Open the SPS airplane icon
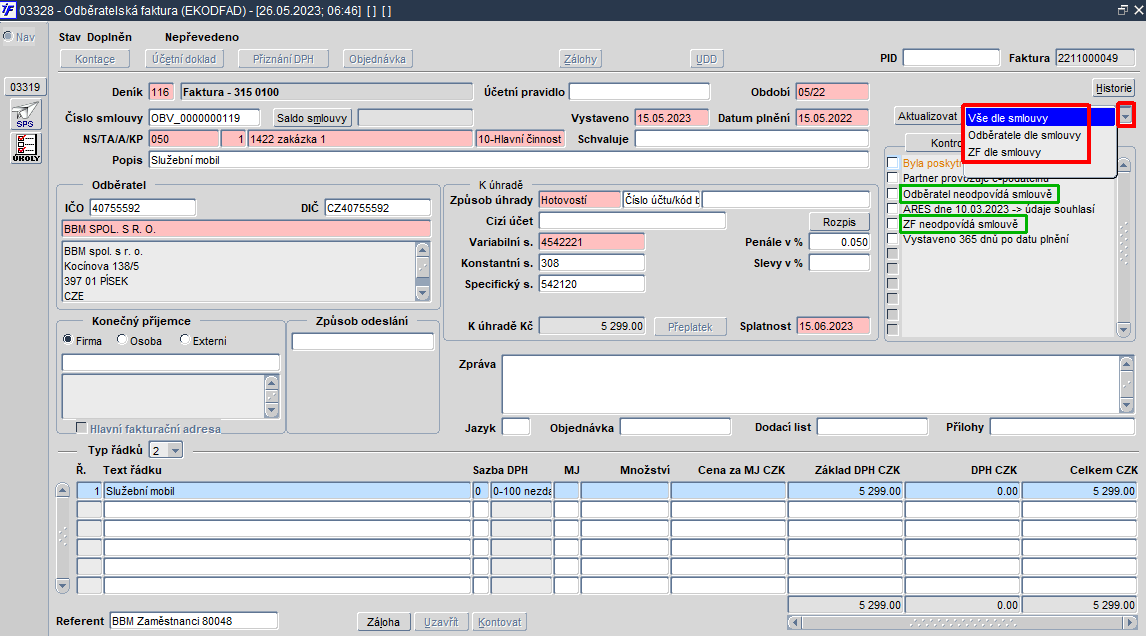This screenshot has height=636, width=1146. (25, 115)
